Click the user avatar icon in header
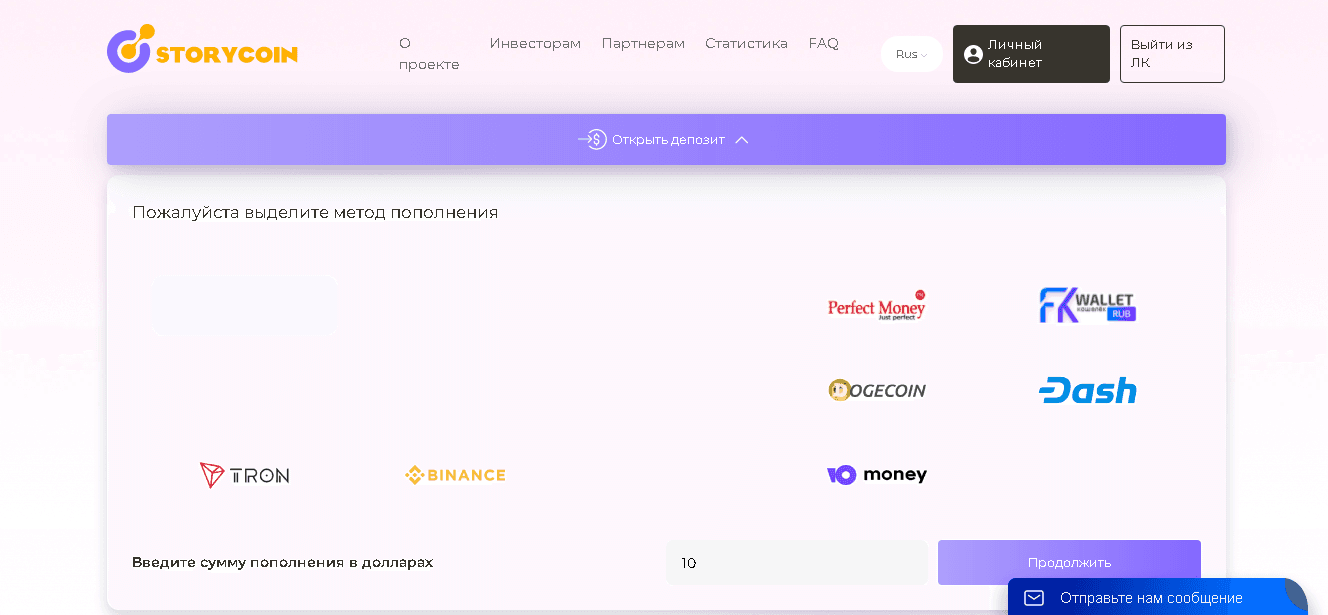1328x615 pixels. pyautogui.click(x=973, y=54)
